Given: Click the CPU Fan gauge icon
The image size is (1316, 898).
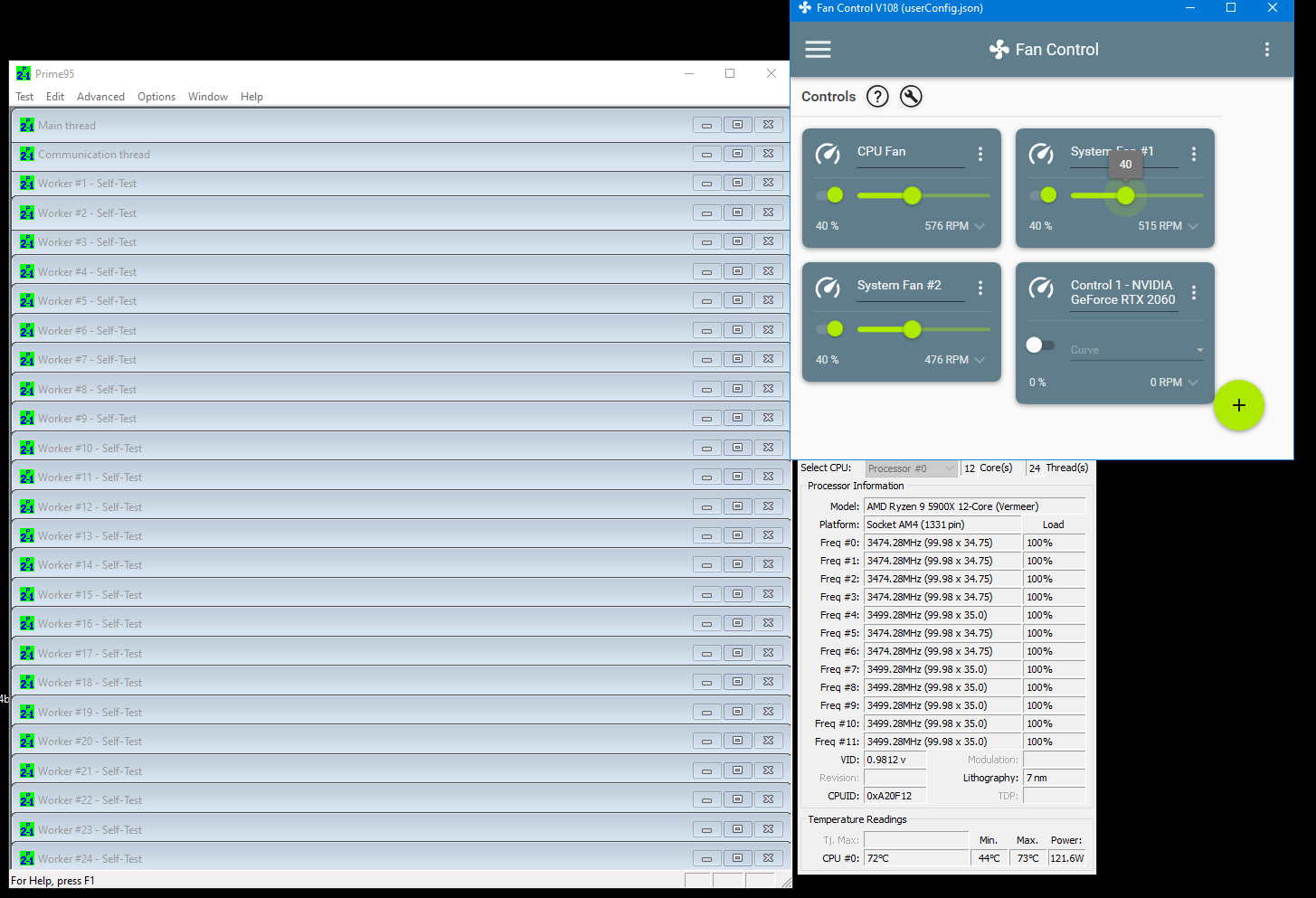Looking at the screenshot, I should click(828, 154).
